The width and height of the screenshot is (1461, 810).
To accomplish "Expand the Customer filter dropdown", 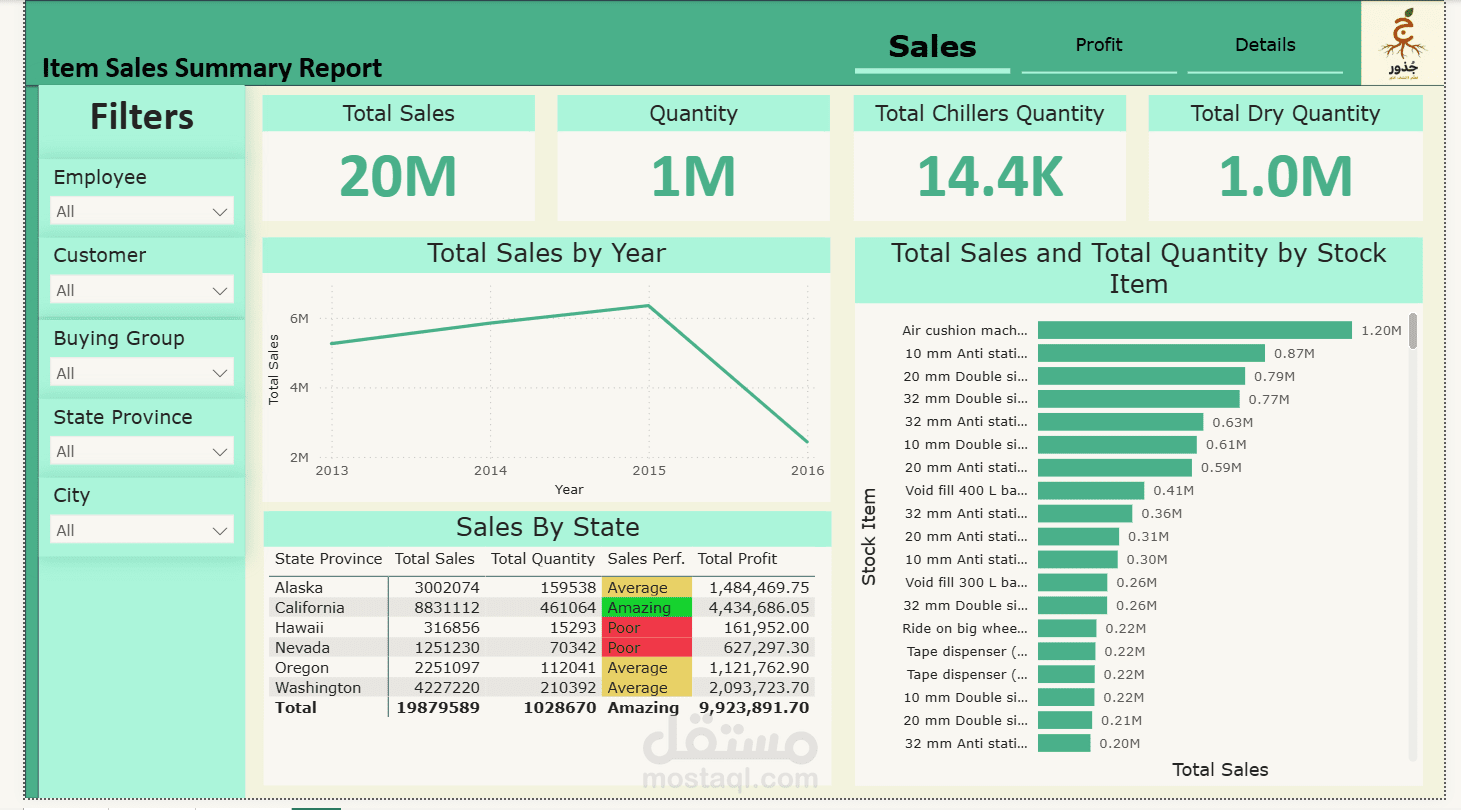I will (x=141, y=290).
